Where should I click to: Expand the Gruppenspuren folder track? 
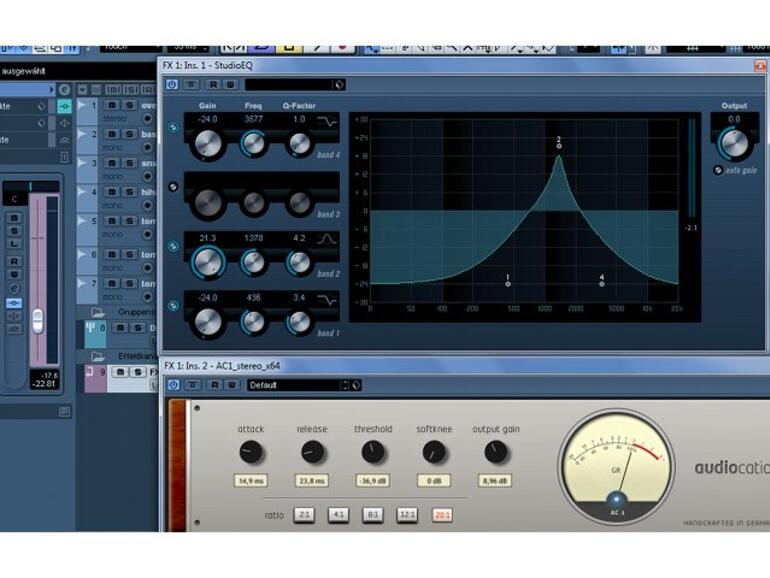click(x=97, y=312)
